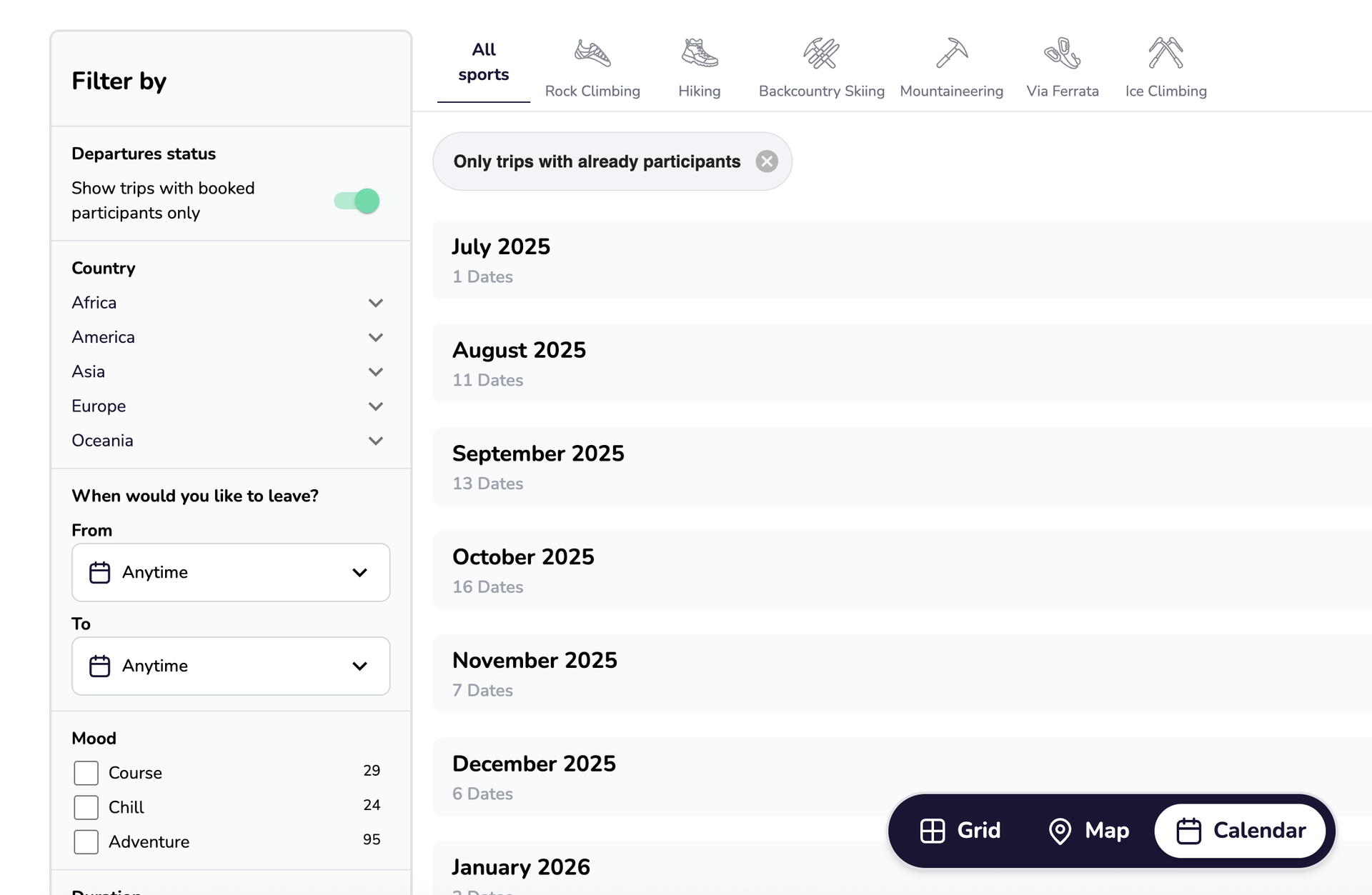The width and height of the screenshot is (1372, 895).
Task: Open the July 2025 dates section
Action: (x=902, y=260)
